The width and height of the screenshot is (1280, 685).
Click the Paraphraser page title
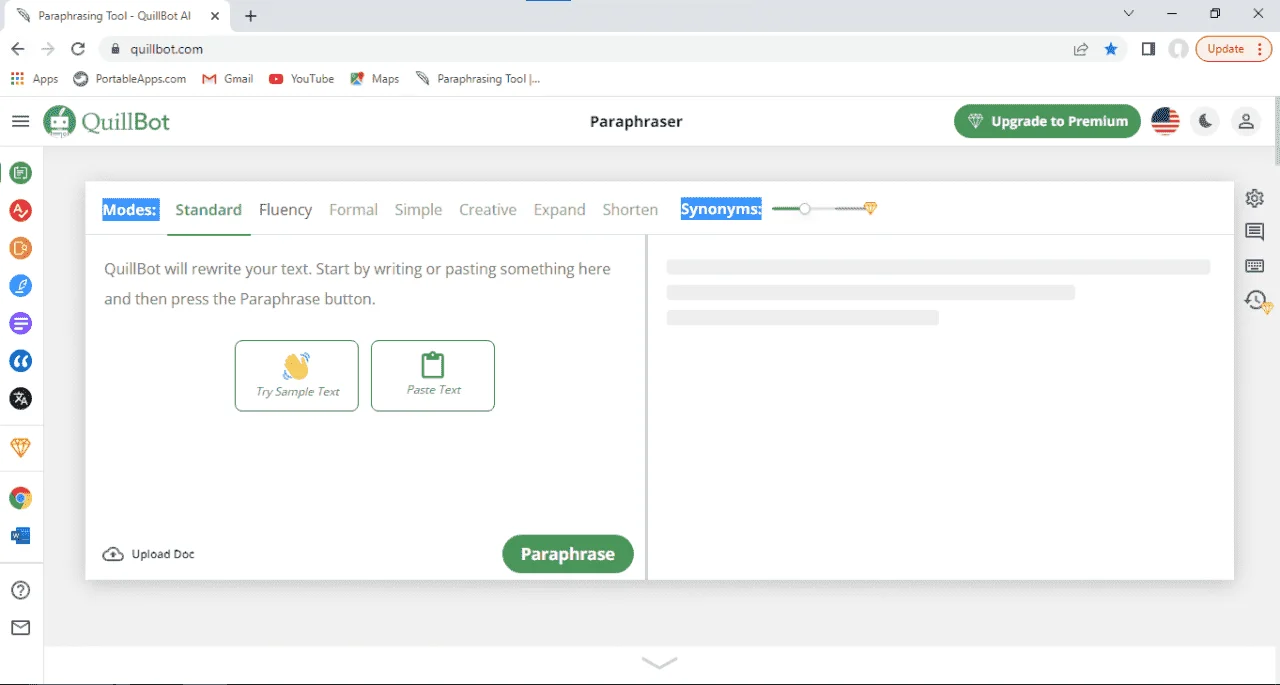coord(636,121)
